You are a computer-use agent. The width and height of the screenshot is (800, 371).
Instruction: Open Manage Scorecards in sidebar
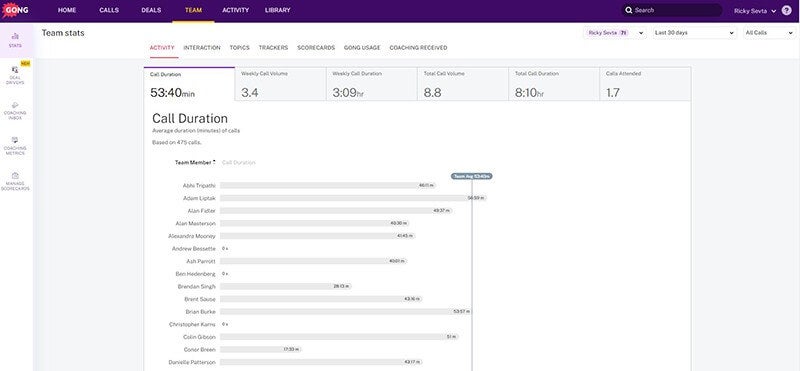[x=15, y=181]
